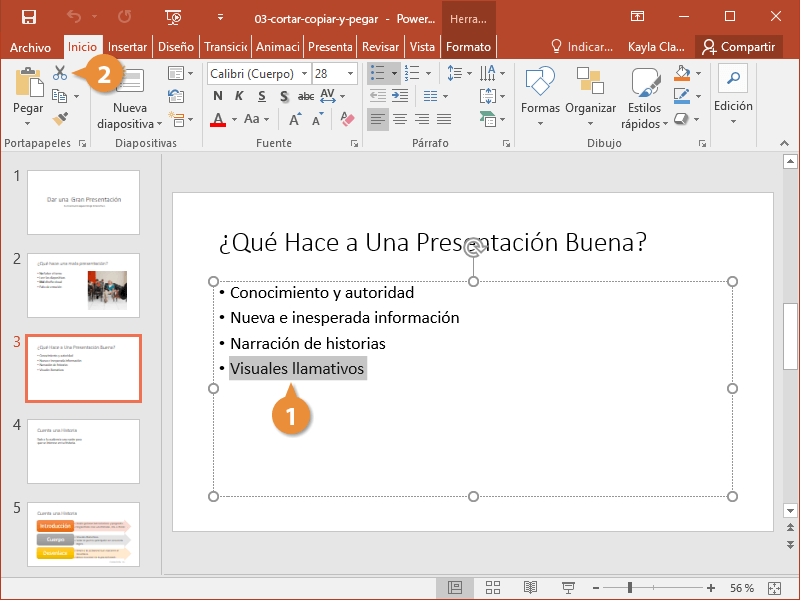Screen dimensions: 800x600
Task: Expand the Pegar dropdown arrow
Action: pyautogui.click(x=28, y=123)
